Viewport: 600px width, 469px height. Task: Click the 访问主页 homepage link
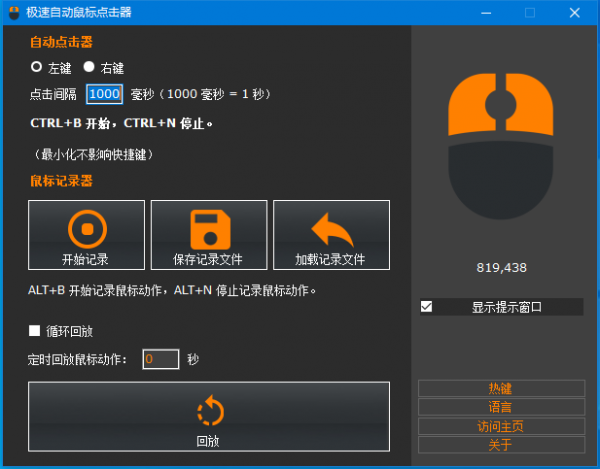pyautogui.click(x=502, y=426)
